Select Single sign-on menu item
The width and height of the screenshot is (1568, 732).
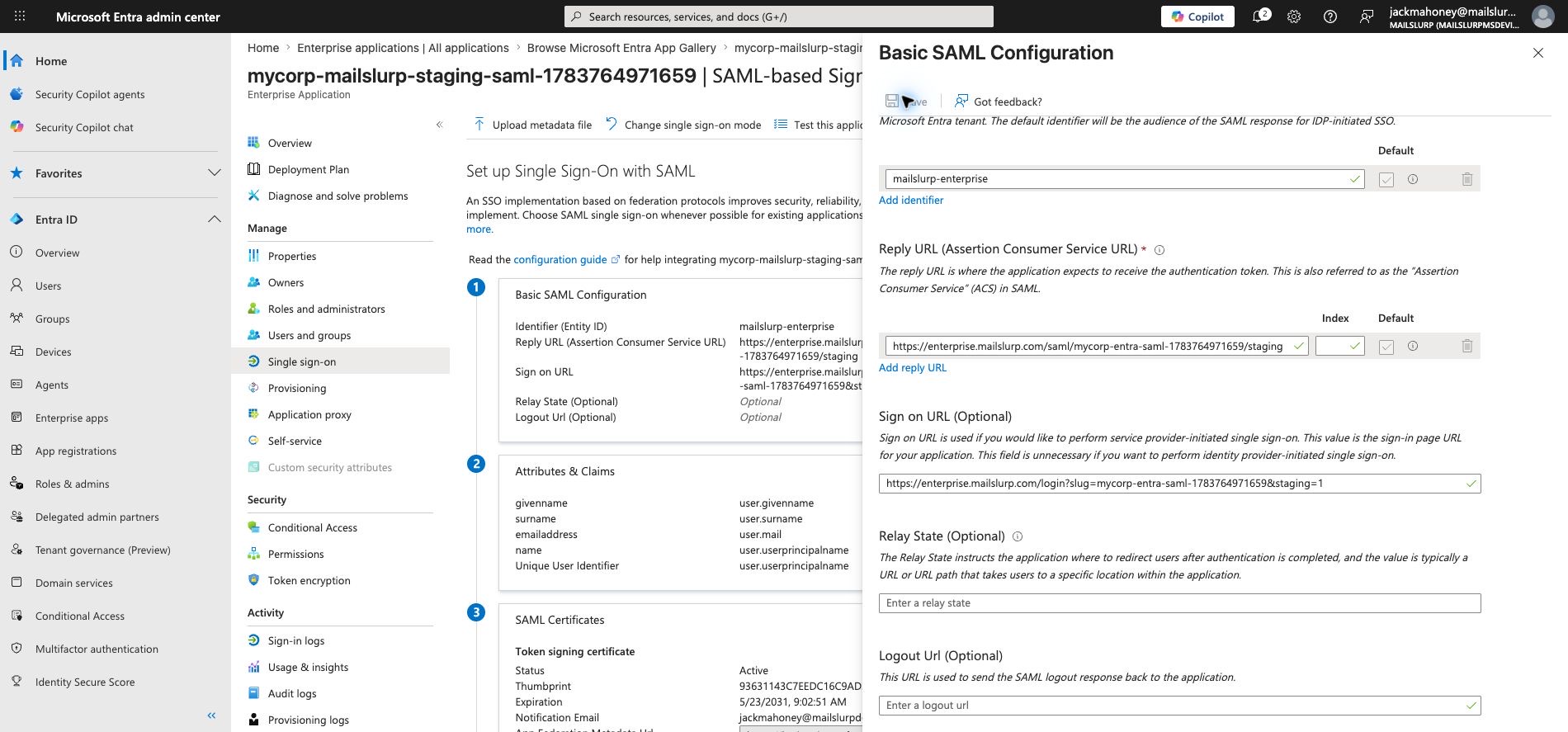point(302,361)
